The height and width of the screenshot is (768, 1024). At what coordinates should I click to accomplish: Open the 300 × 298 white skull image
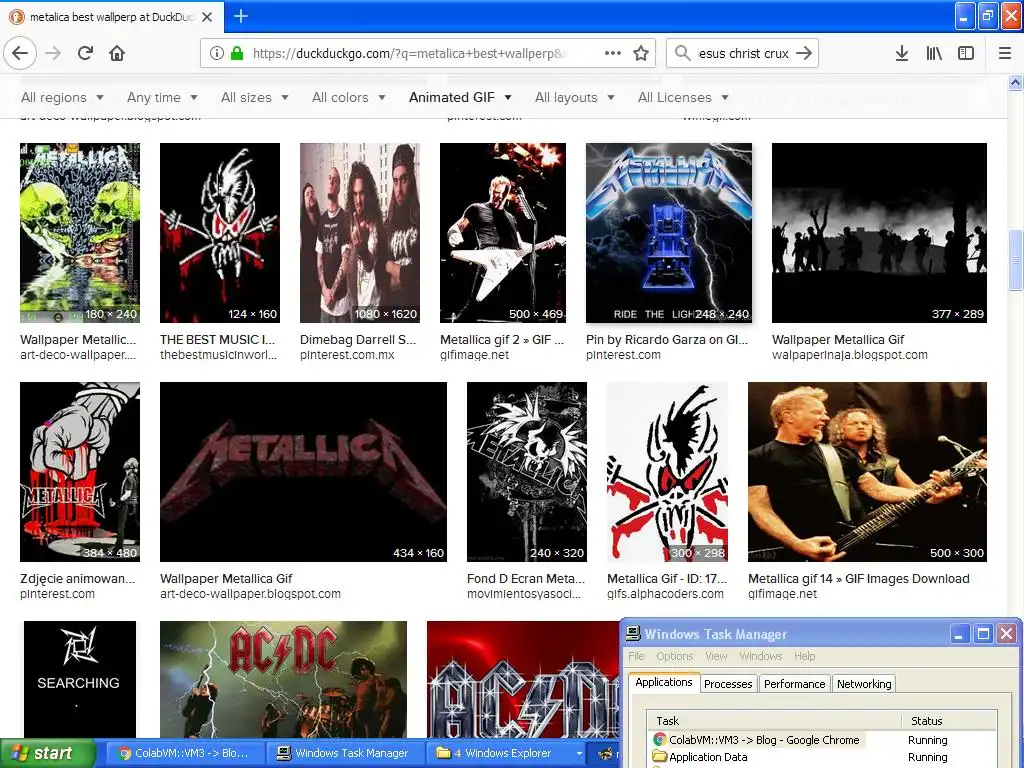[667, 472]
